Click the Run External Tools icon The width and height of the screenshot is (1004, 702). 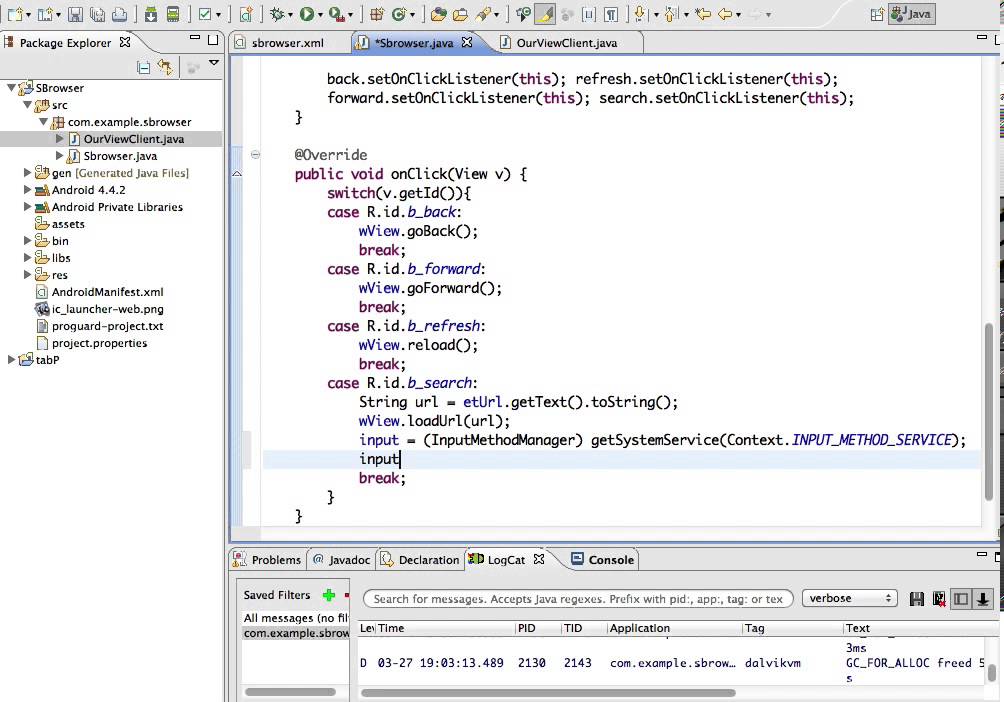(x=336, y=14)
